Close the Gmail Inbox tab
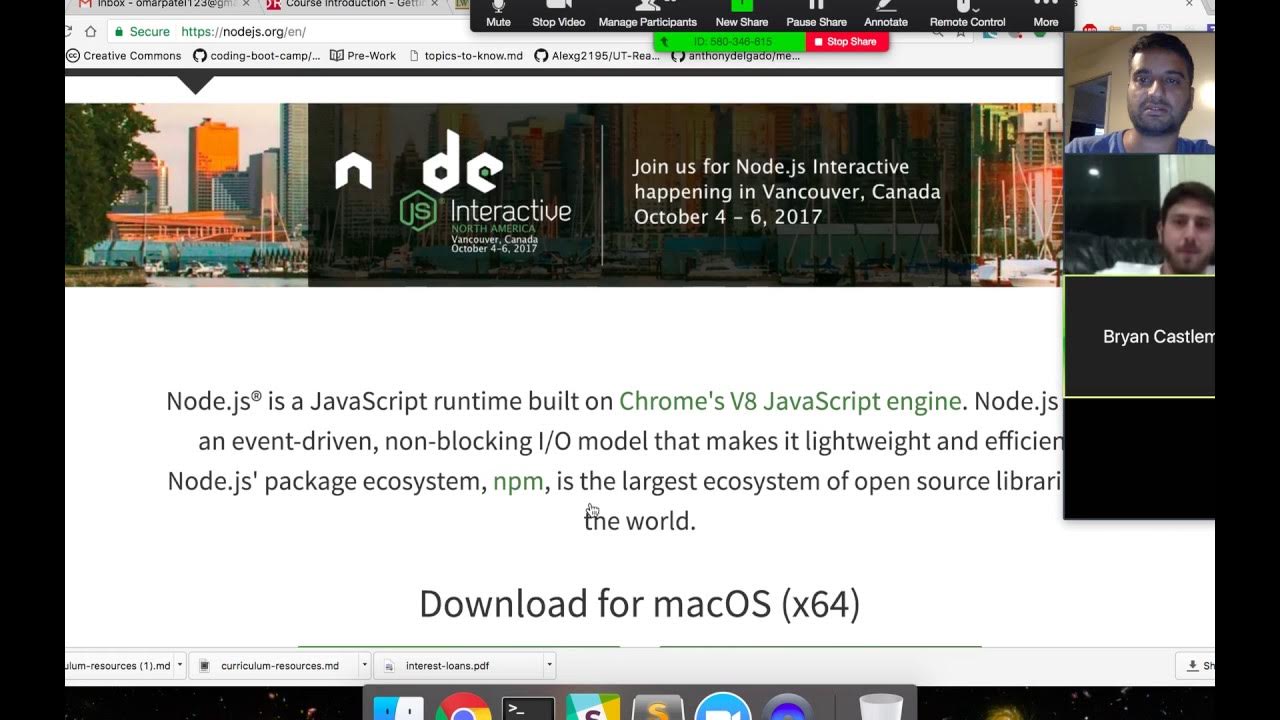1280x720 pixels. [x=246, y=4]
